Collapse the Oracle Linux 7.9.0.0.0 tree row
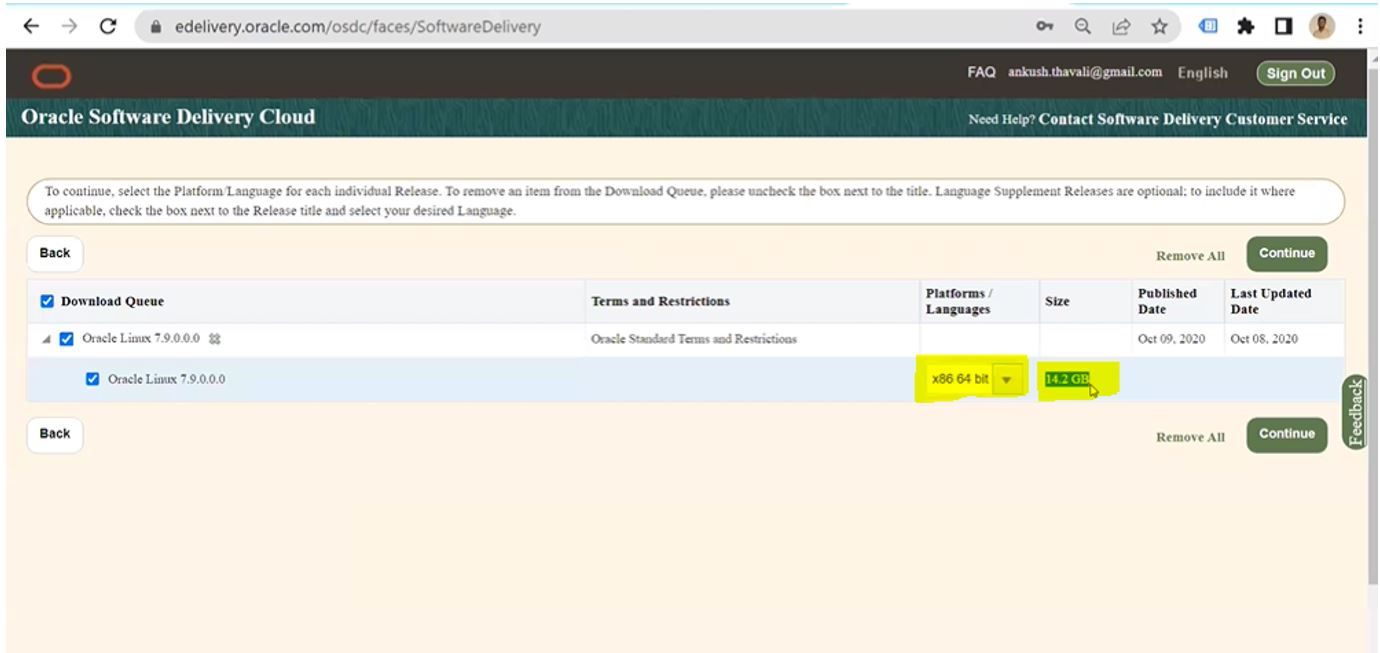The image size is (1380, 653). (46, 340)
